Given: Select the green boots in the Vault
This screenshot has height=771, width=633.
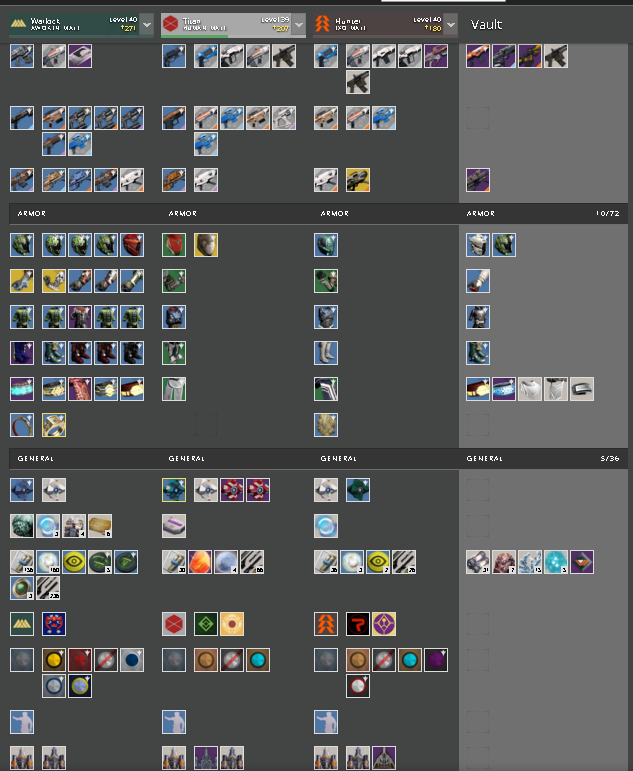Looking at the screenshot, I should tap(478, 353).
